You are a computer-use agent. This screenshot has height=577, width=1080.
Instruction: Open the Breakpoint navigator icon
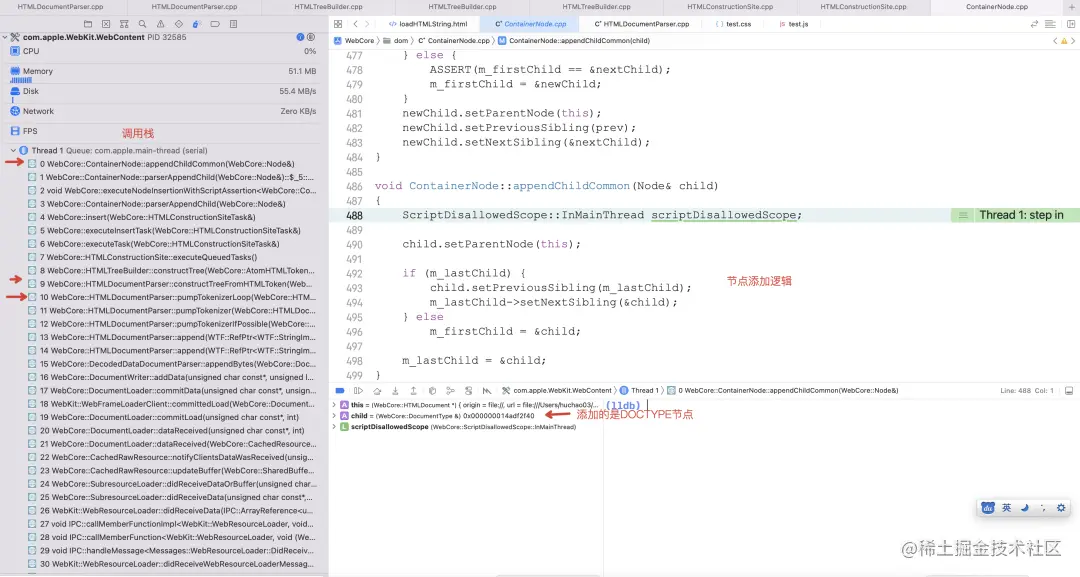pyautogui.click(x=215, y=24)
